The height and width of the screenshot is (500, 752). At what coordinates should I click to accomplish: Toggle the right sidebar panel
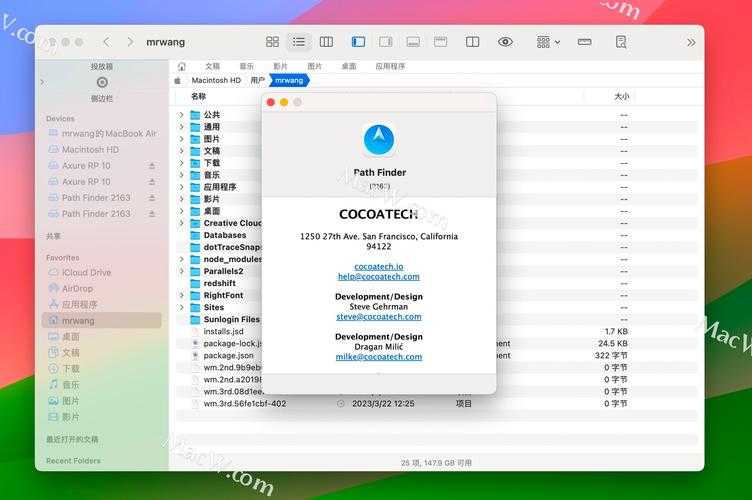(x=386, y=42)
